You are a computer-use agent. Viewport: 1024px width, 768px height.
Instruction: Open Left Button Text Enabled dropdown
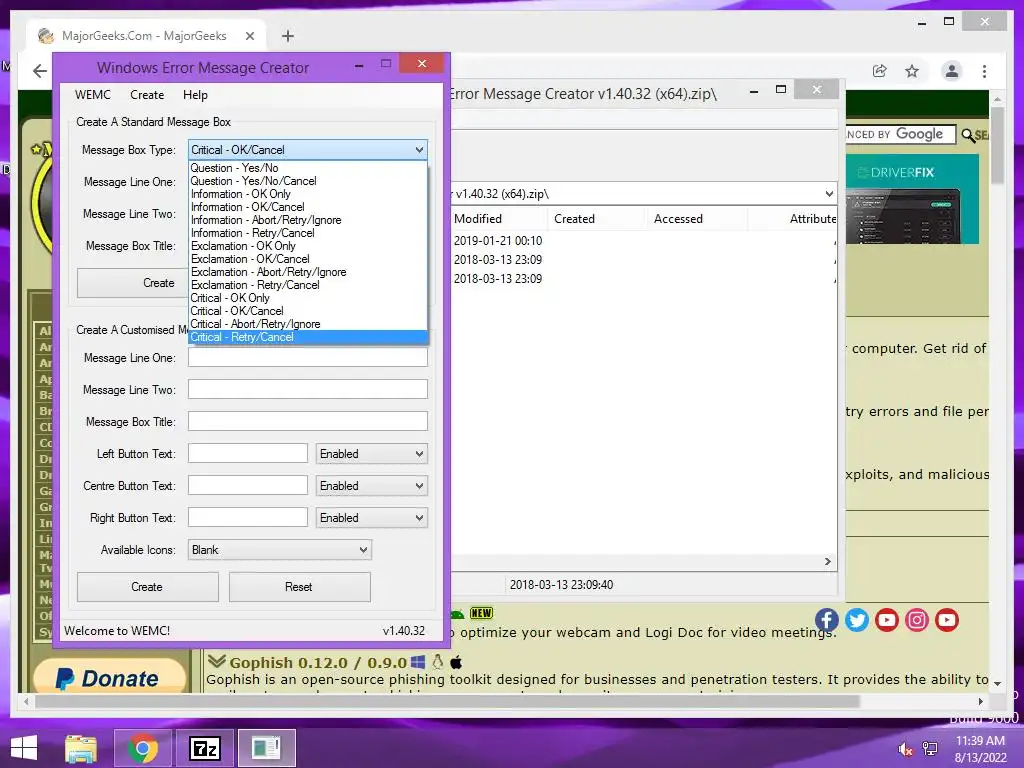click(372, 454)
